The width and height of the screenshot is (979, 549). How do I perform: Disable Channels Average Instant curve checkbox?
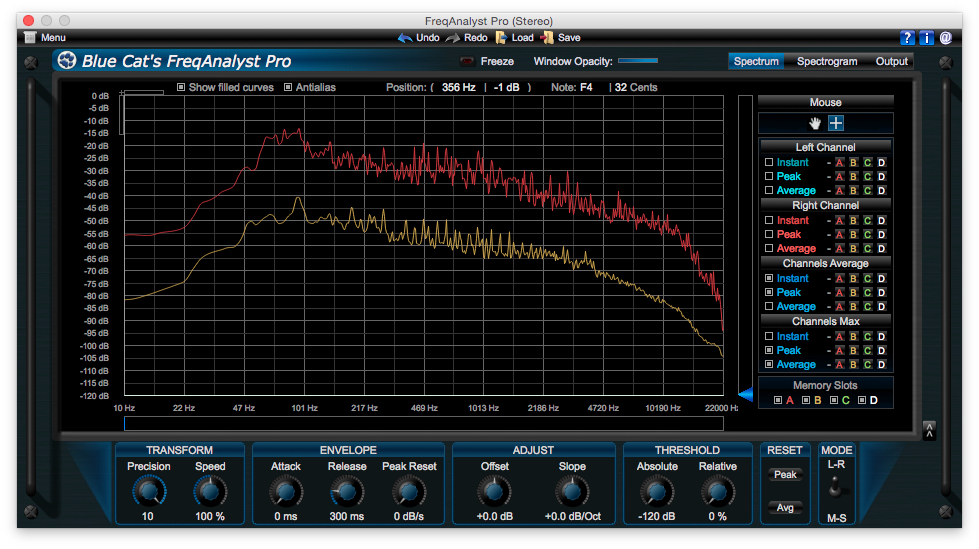(x=769, y=279)
